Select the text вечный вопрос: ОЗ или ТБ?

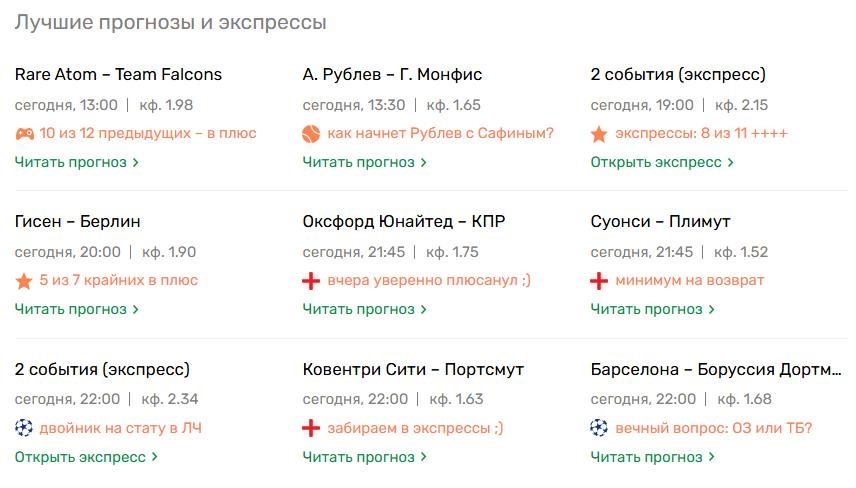tap(714, 429)
